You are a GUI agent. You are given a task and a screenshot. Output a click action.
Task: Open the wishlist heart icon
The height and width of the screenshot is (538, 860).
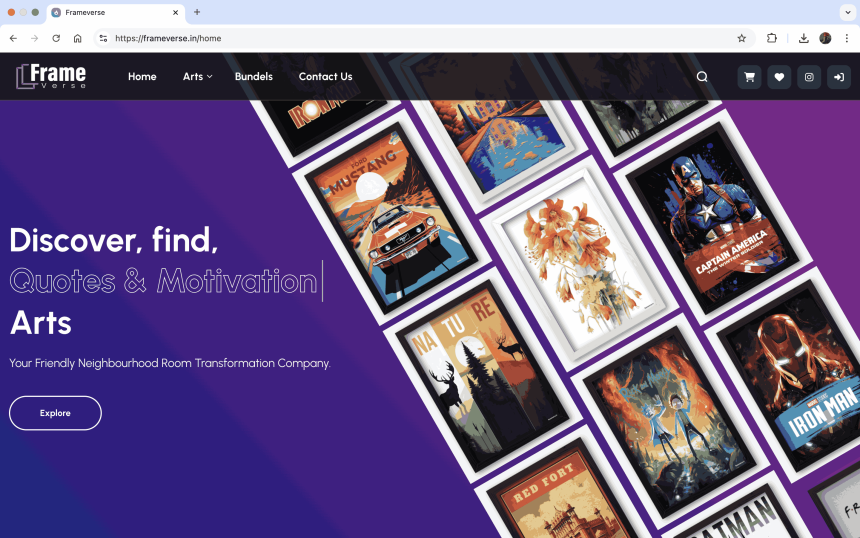click(x=779, y=77)
